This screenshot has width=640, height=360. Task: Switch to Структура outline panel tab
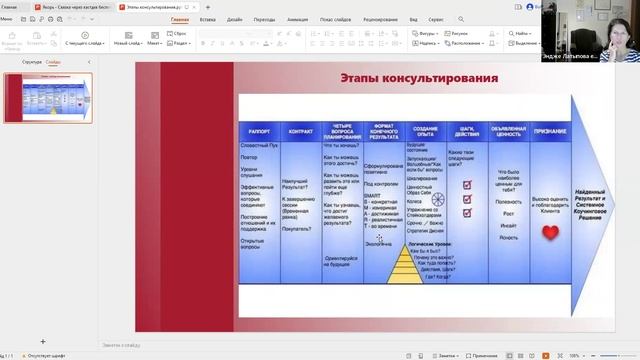(32, 62)
